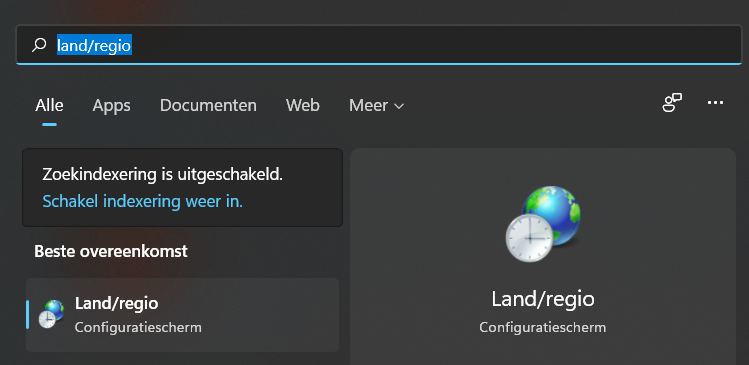Click the Land/regio result title text
The image size is (749, 365).
pos(117,303)
